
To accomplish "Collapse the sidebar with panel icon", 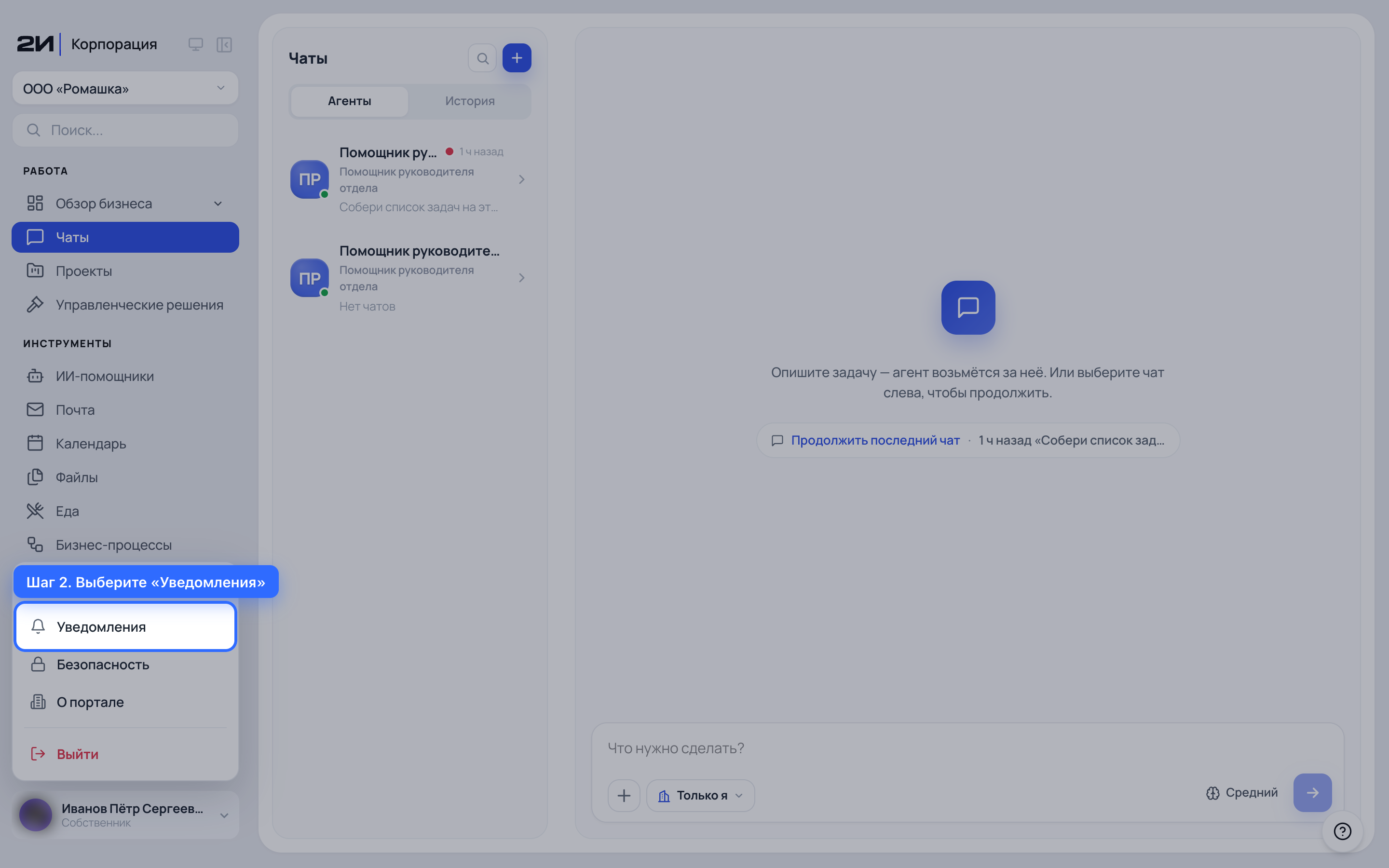I will pyautogui.click(x=224, y=44).
